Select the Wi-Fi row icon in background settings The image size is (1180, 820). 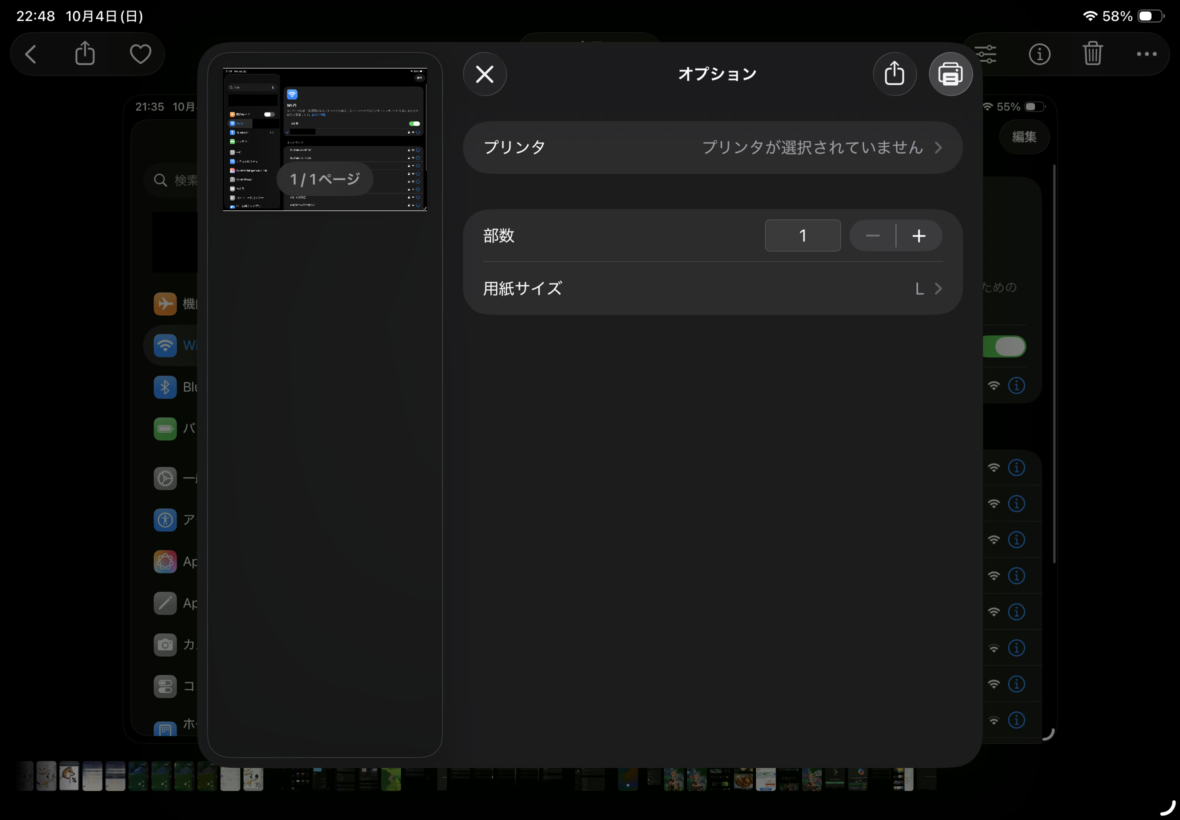click(166, 345)
